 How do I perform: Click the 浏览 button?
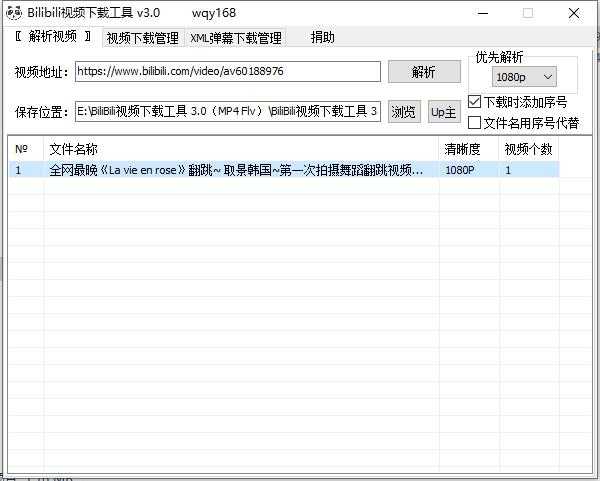(404, 112)
